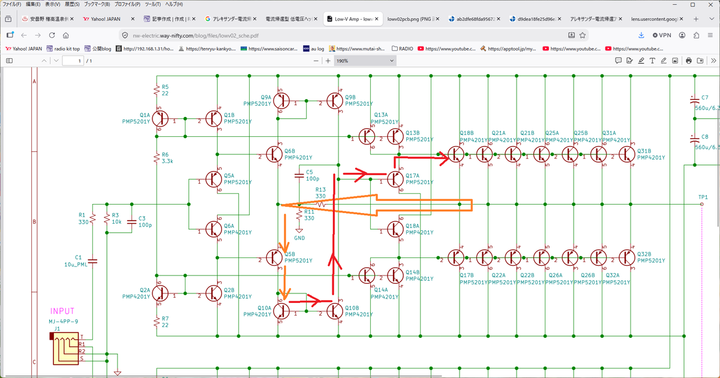Open the radio kit top bookmark
Viewport: 720px width, 378px height.
click(63, 48)
